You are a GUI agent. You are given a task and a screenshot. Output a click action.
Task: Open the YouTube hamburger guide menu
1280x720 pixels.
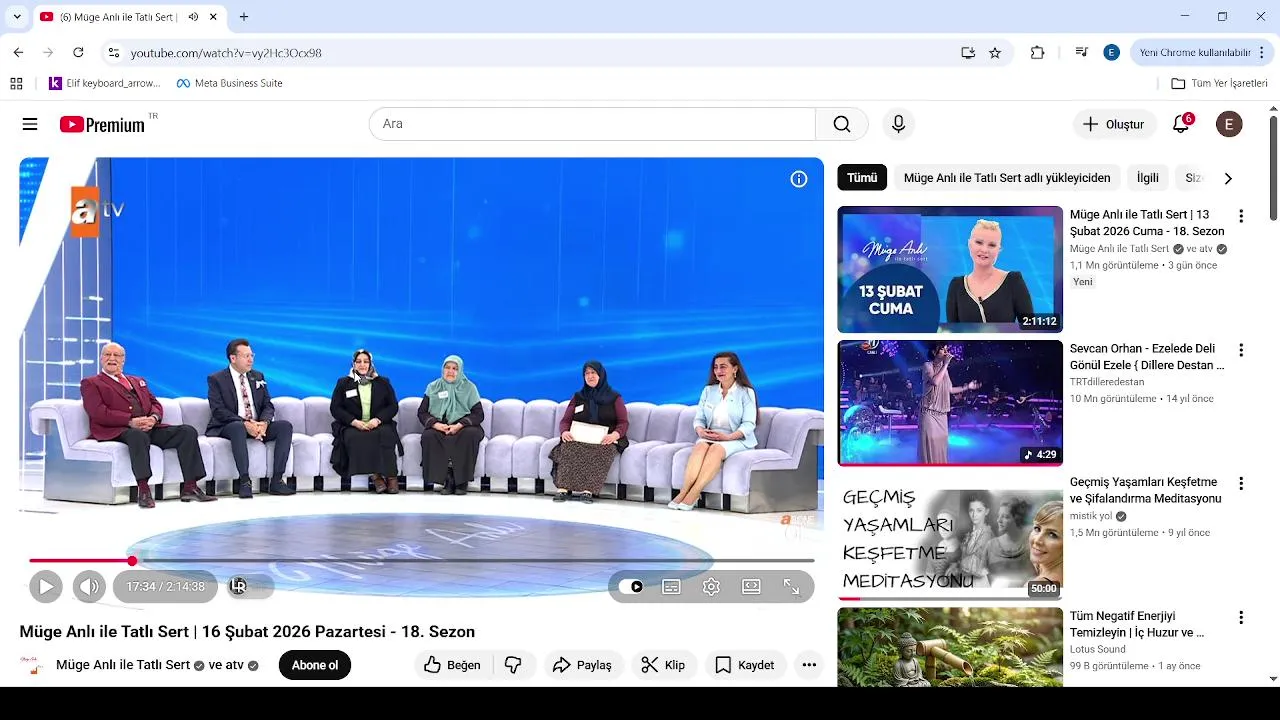click(x=30, y=124)
